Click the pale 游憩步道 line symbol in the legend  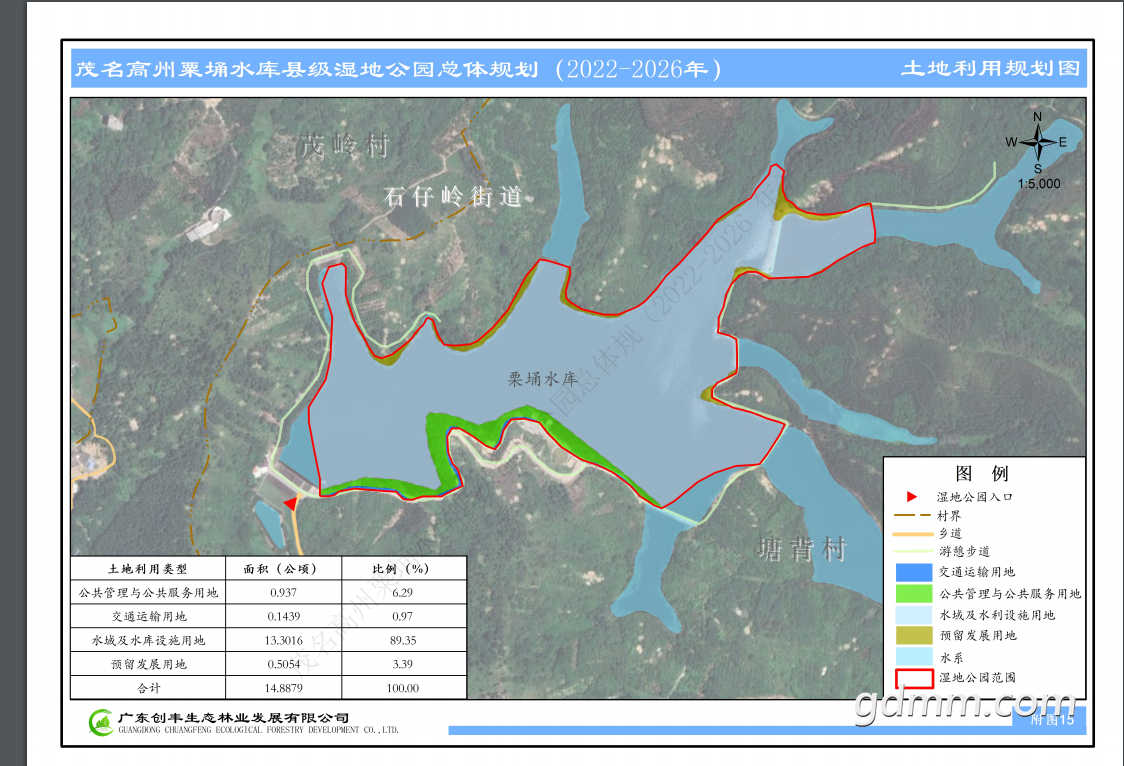click(x=913, y=552)
